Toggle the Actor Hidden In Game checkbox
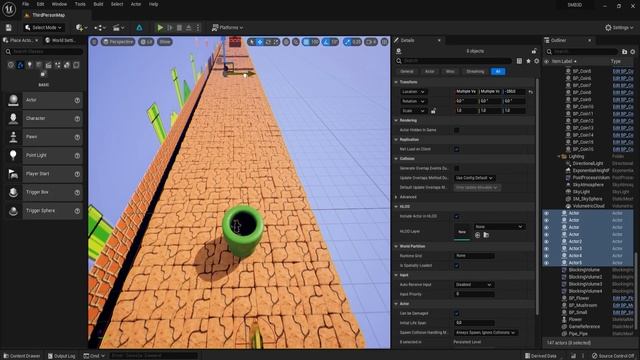The height and width of the screenshot is (360, 640). click(x=457, y=130)
